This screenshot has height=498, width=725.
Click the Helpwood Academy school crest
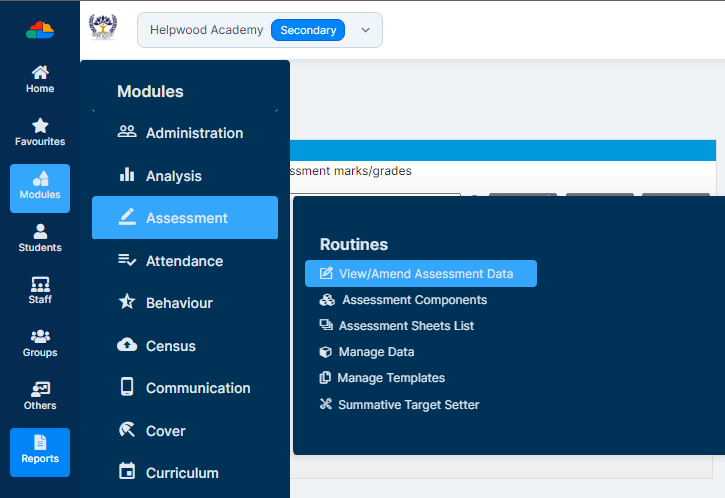point(103,27)
